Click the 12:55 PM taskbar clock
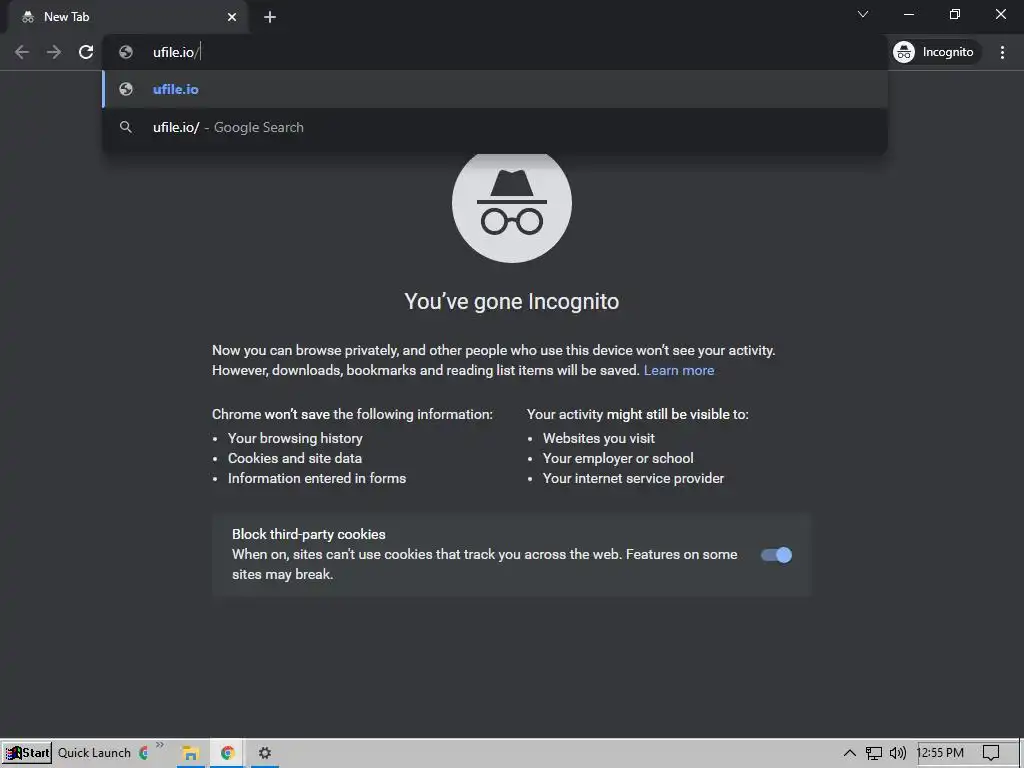Viewport: 1024px width, 768px height. click(940, 753)
